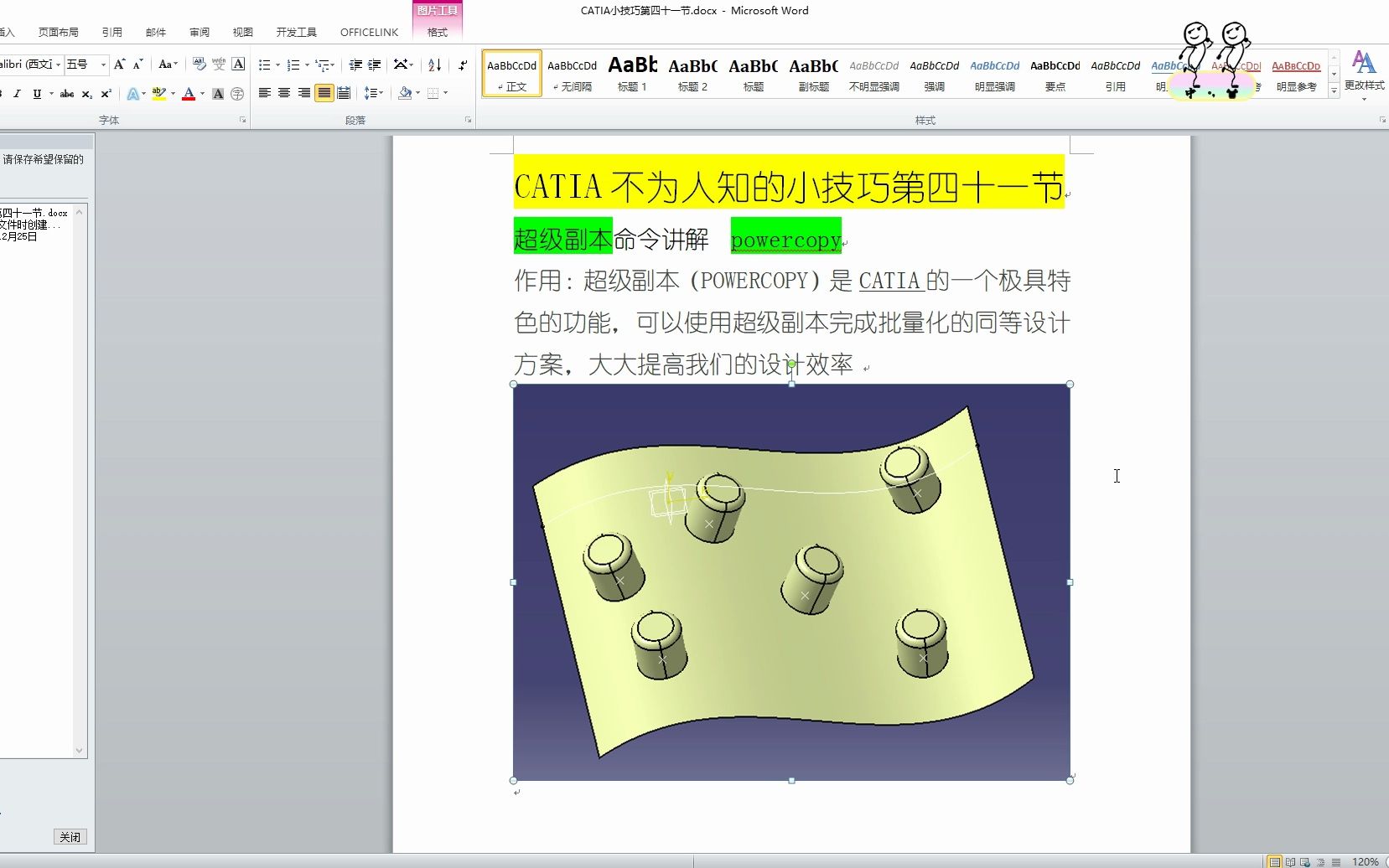
Task: Switch to Full Screen Reading view
Action: pos(1290,861)
